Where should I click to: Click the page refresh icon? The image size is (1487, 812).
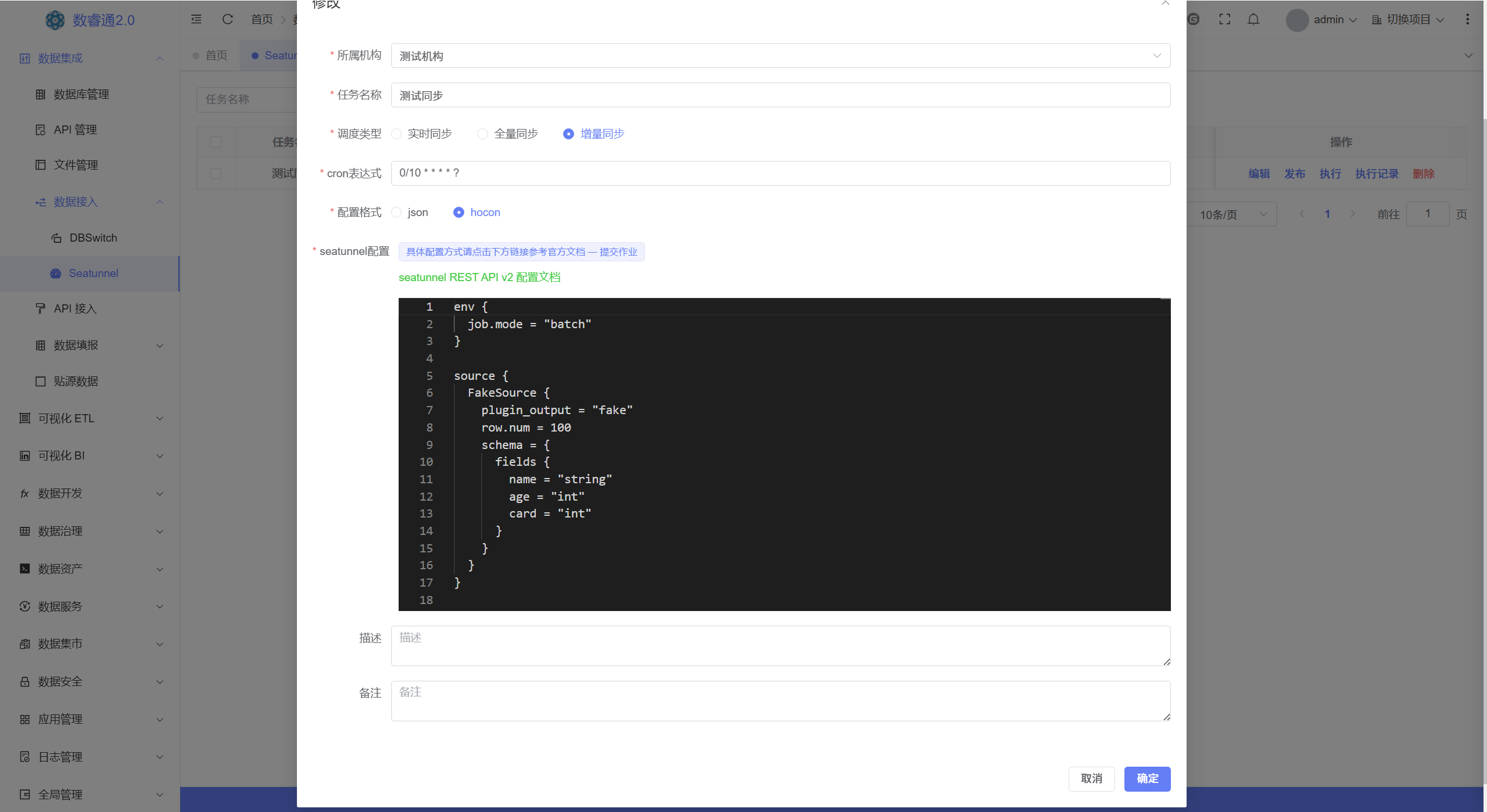(227, 19)
